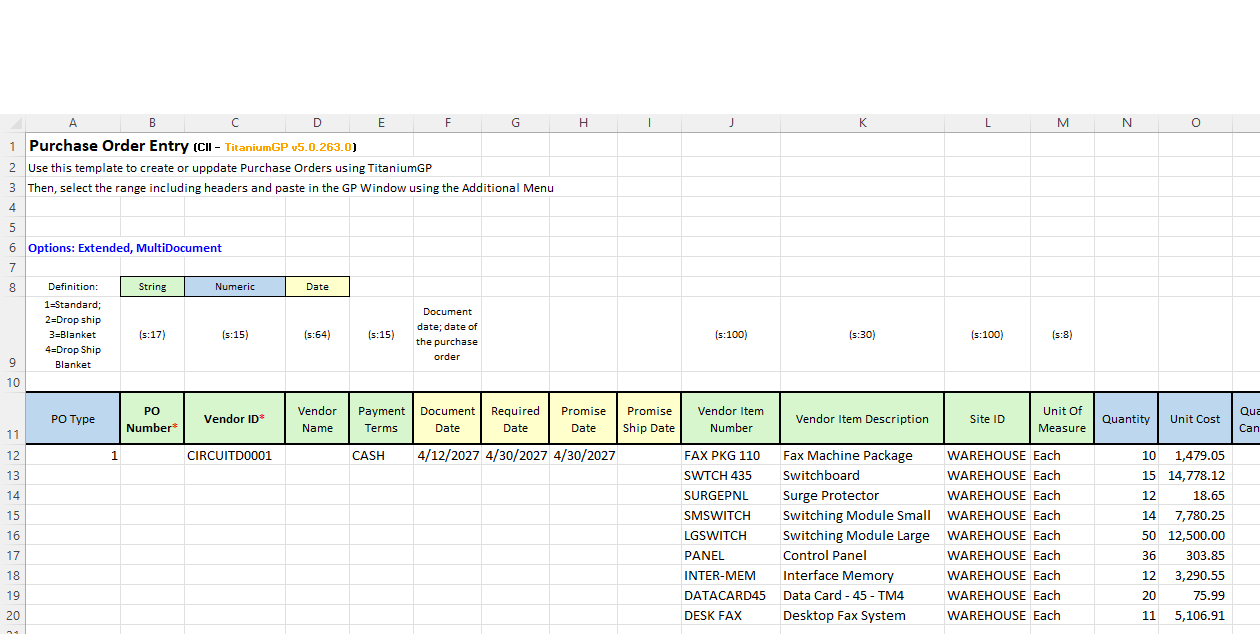Screen dimensions: 1260x634
Task: Click the SWTCH 435 item cell
Action: pos(731,475)
